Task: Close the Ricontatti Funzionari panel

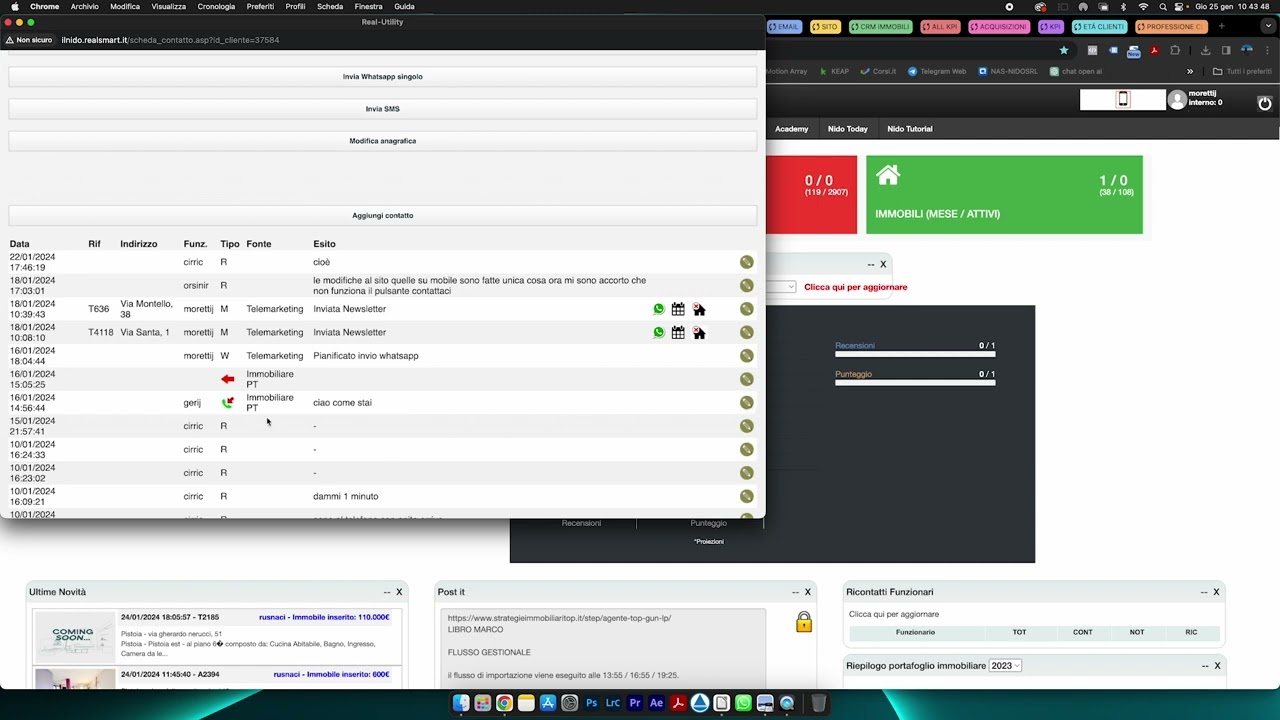Action: coord(1216,592)
